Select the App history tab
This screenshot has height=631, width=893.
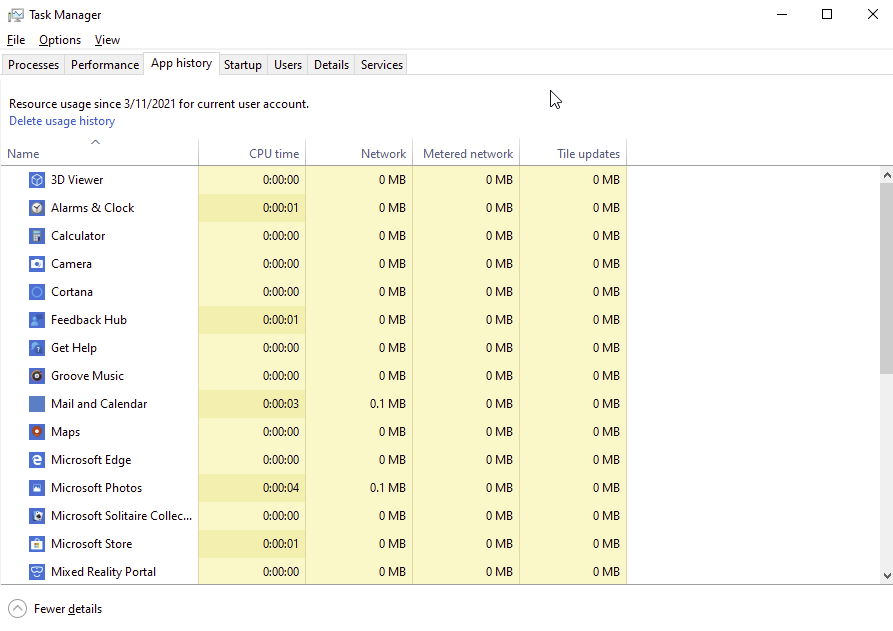(x=181, y=63)
